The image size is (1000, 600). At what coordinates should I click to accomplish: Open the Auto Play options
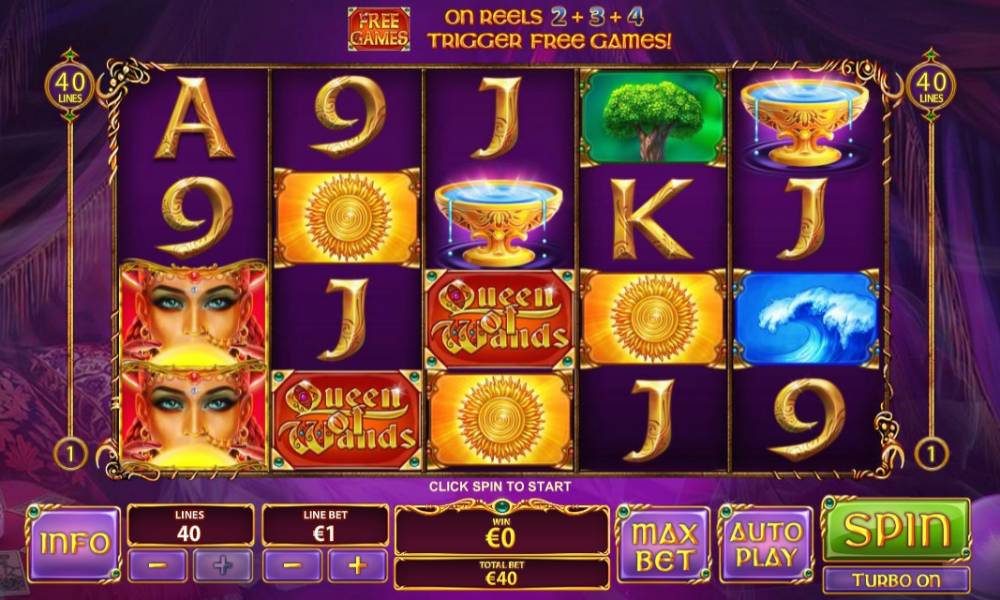(x=766, y=544)
